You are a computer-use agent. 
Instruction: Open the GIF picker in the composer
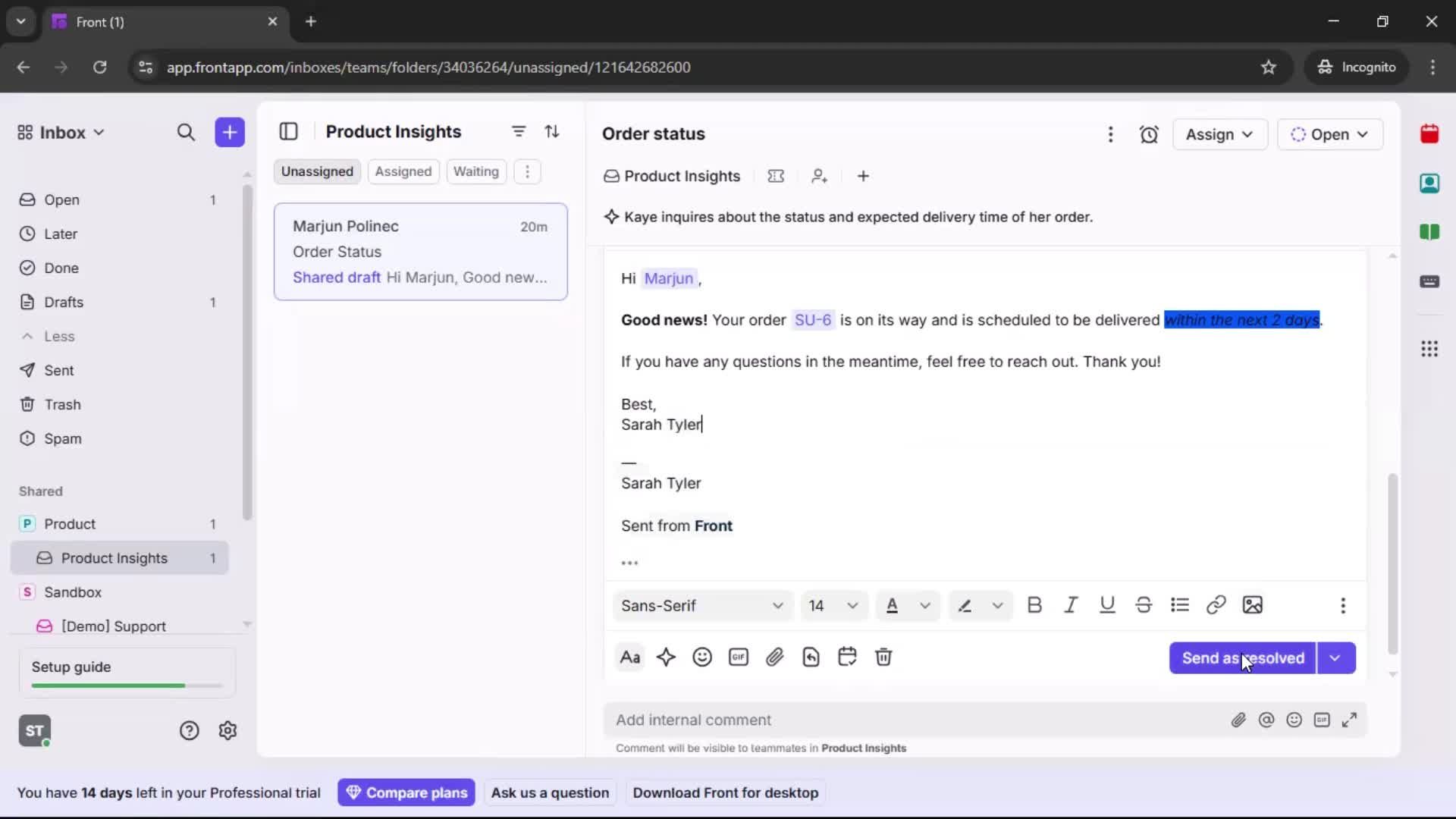pyautogui.click(x=739, y=657)
